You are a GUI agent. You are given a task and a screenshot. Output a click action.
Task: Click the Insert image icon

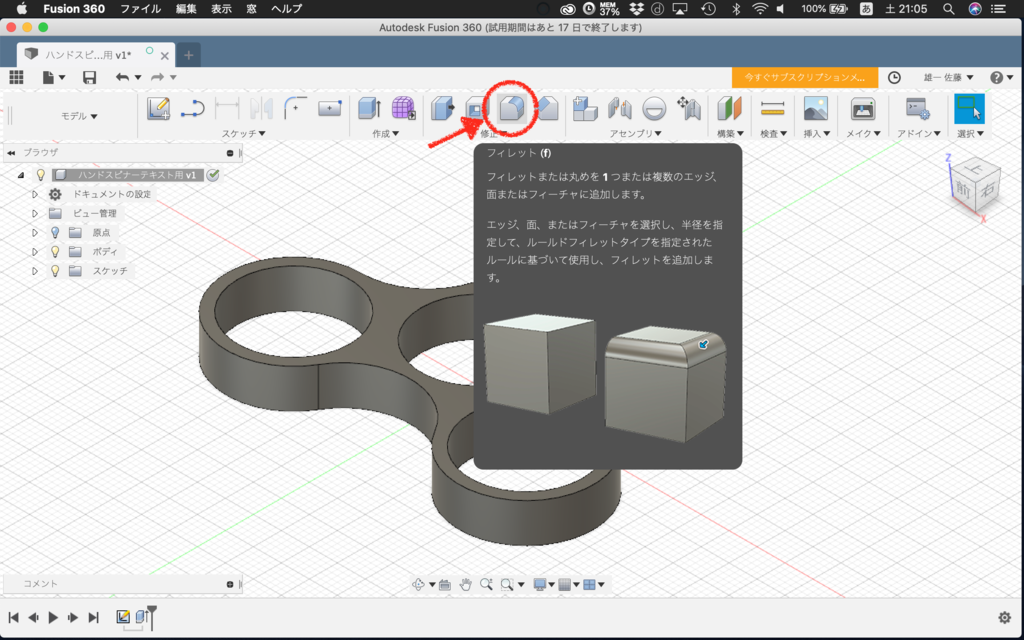(x=816, y=108)
